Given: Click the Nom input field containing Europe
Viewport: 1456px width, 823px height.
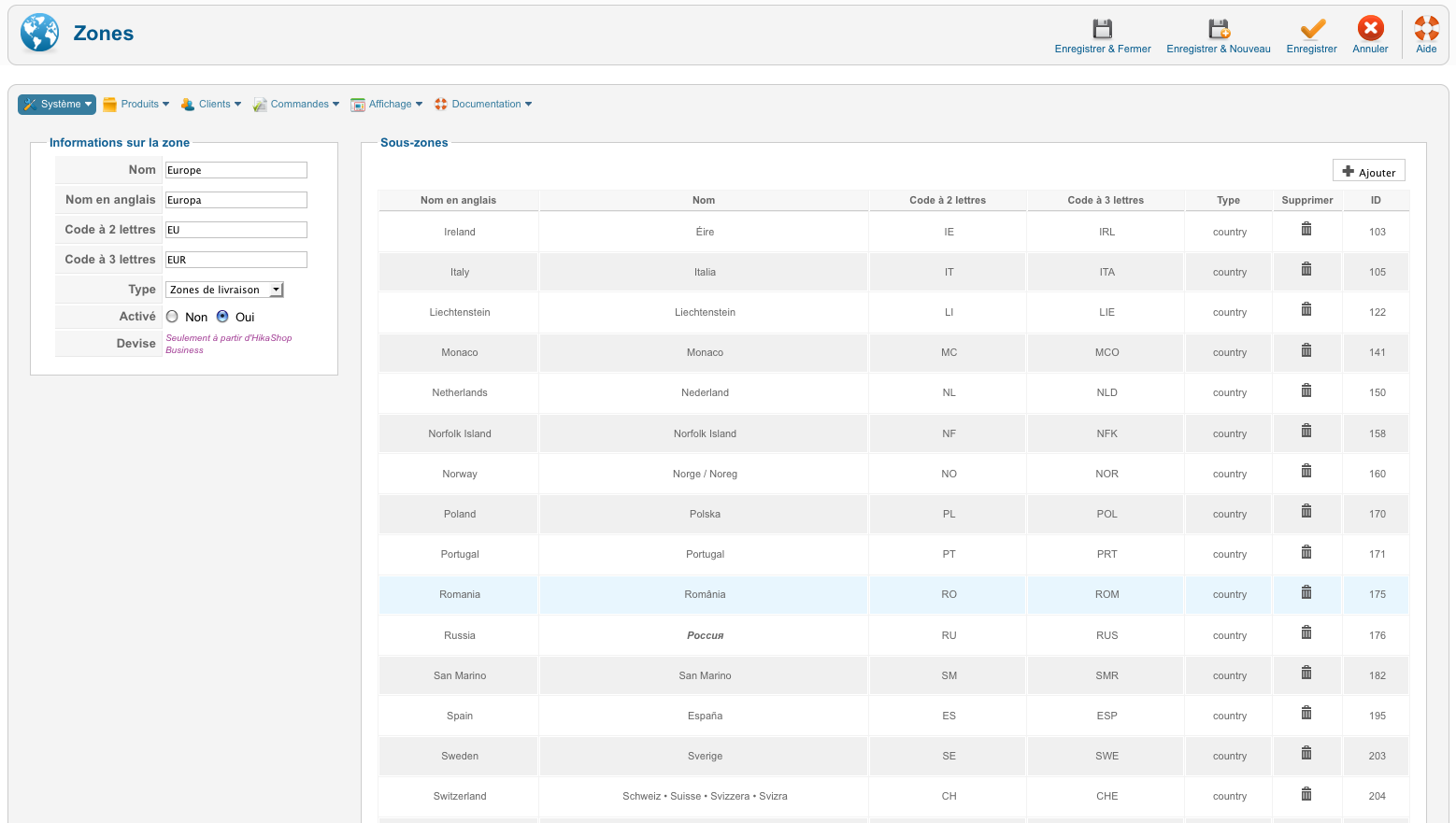Looking at the screenshot, I should pos(236,170).
